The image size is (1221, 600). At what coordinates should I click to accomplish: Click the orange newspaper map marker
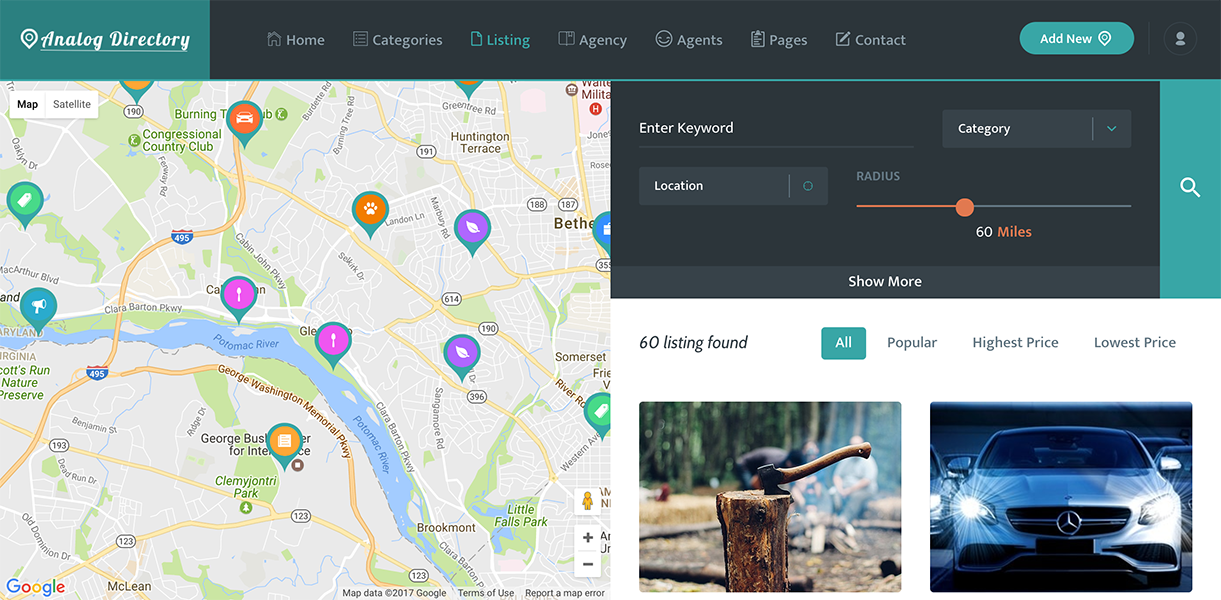(x=285, y=443)
